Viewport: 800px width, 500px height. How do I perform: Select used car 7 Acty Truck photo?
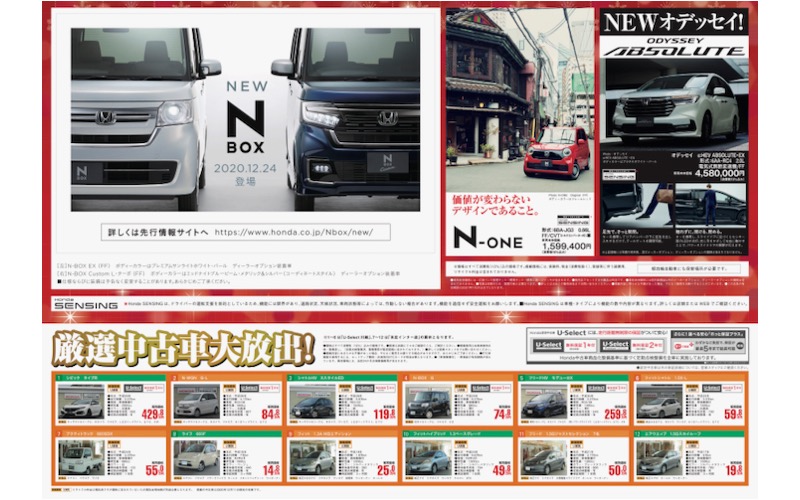pyautogui.click(x=81, y=458)
